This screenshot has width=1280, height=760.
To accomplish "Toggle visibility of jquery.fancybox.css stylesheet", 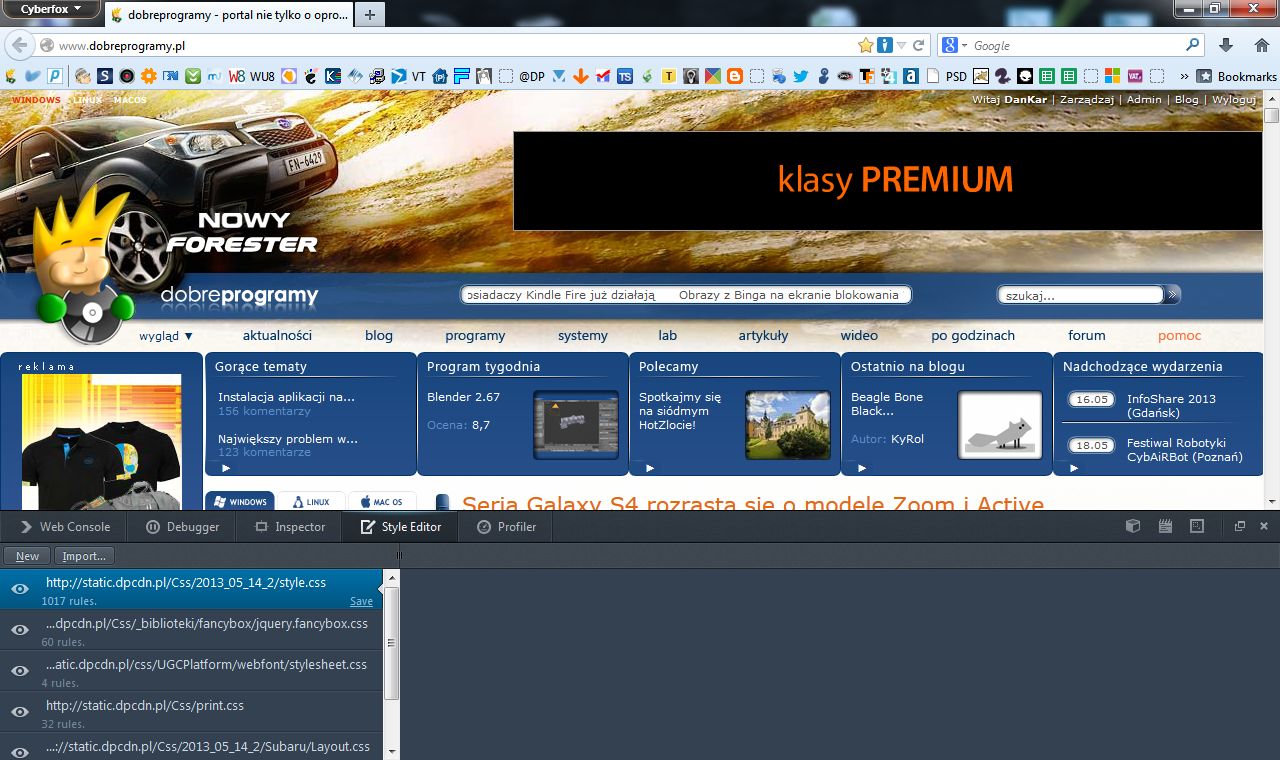I will click(19, 630).
